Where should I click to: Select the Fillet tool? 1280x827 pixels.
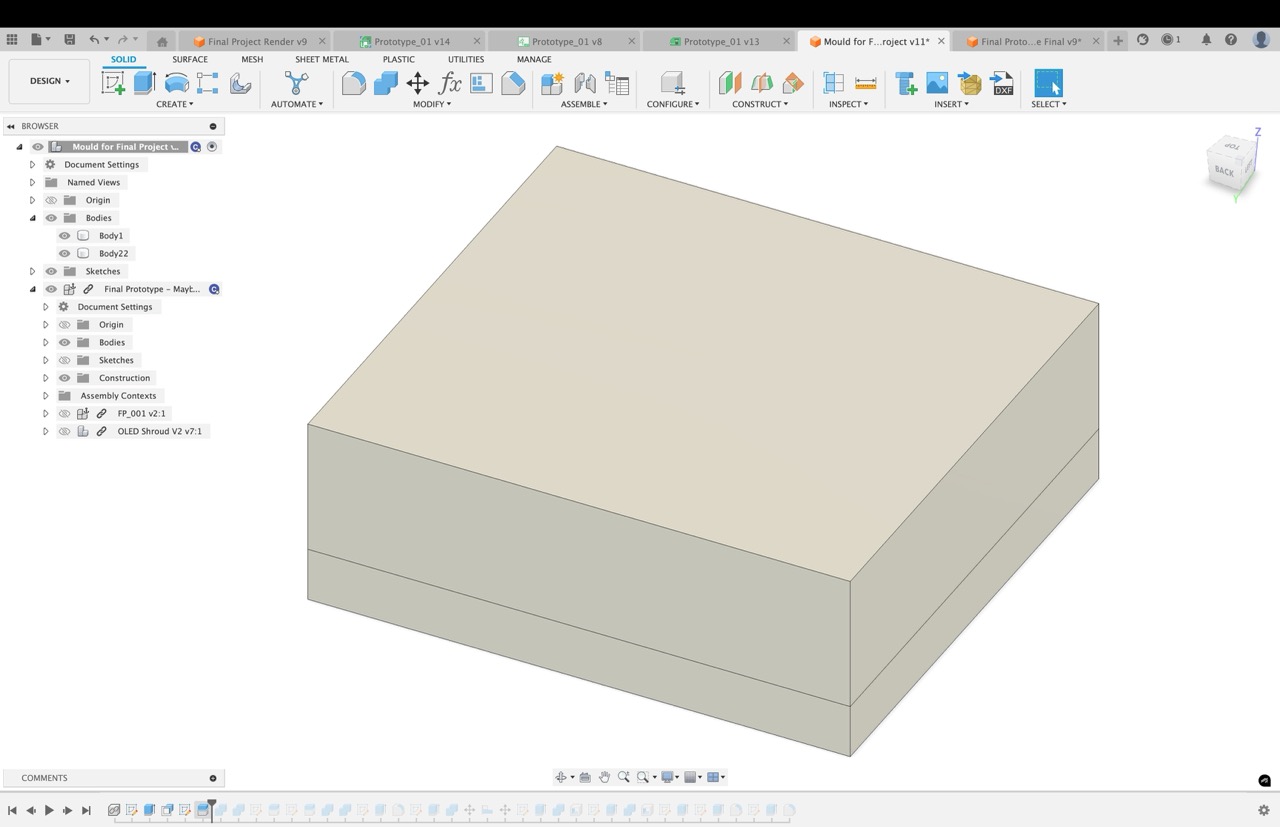[x=353, y=83]
